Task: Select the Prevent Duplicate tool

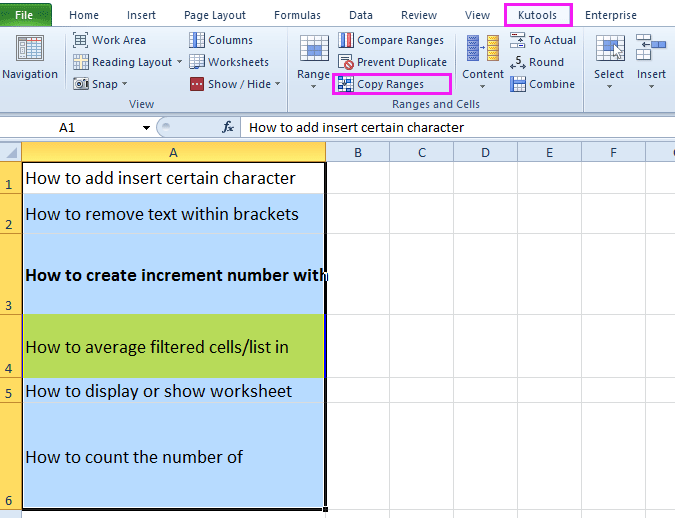Action: coord(392,62)
